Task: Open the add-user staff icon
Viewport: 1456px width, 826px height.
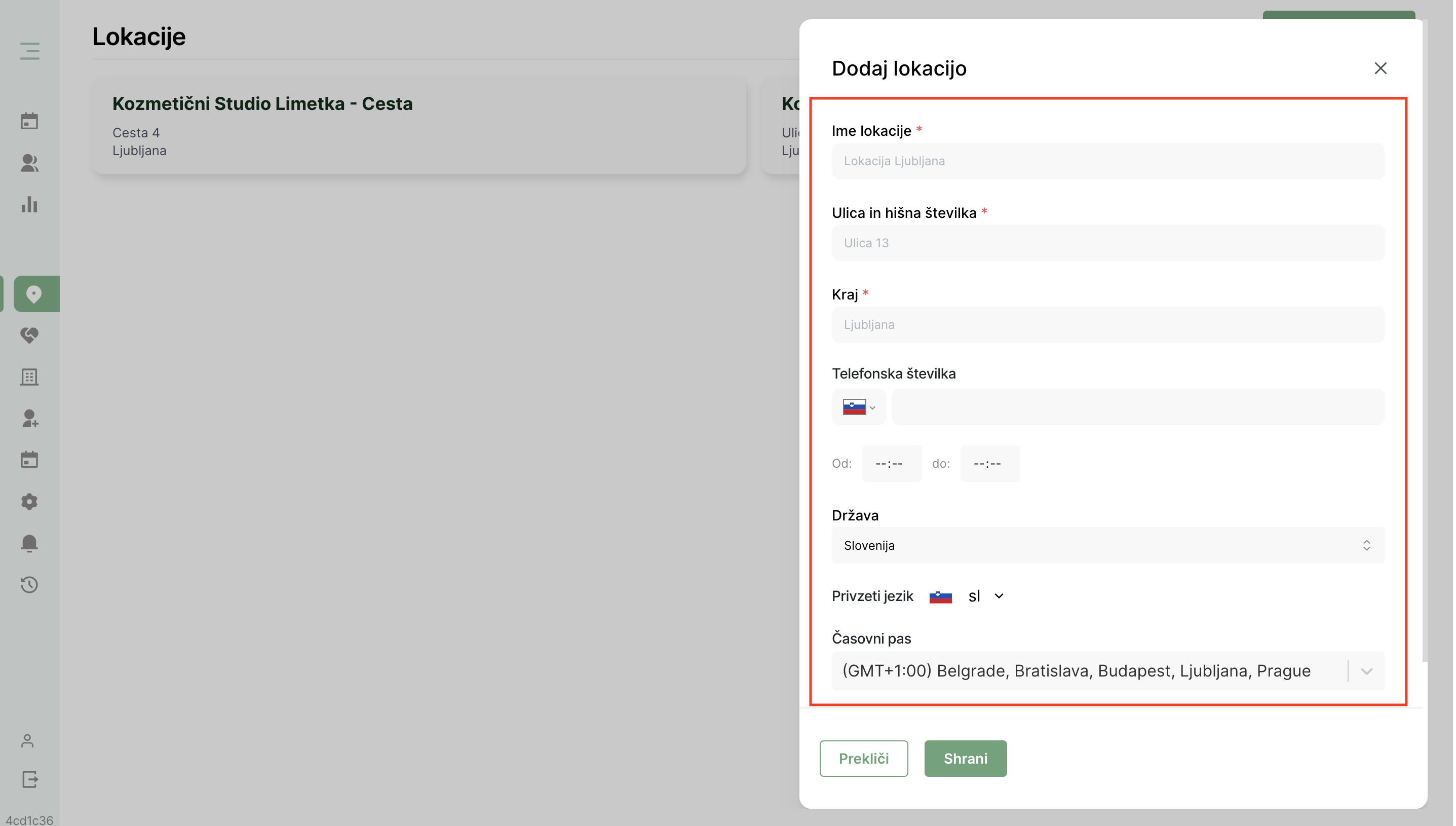Action: (x=29, y=419)
